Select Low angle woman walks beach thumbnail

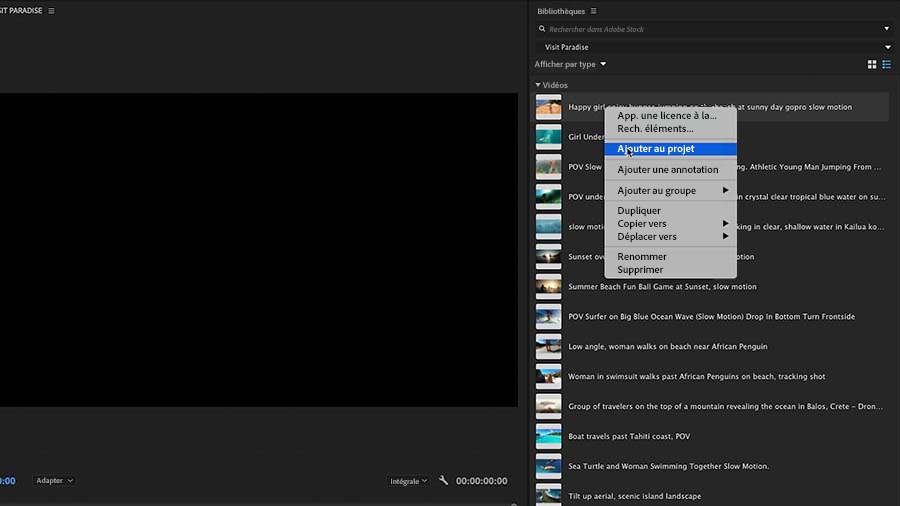point(548,347)
